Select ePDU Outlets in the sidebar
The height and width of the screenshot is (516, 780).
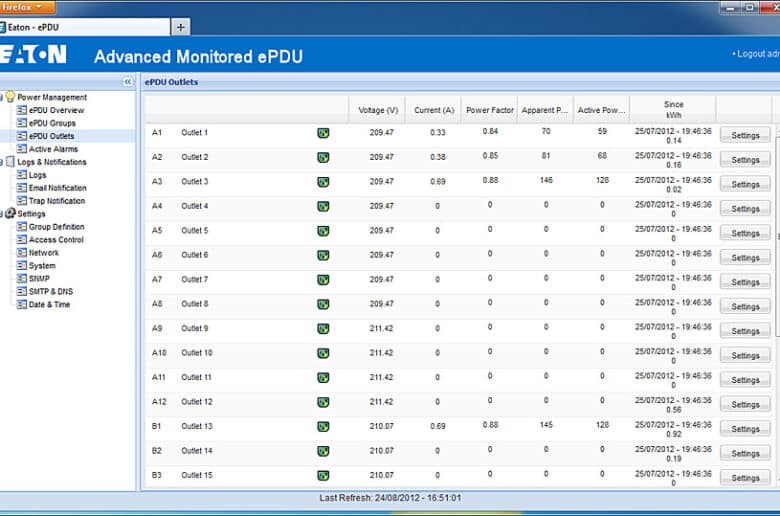click(x=51, y=136)
